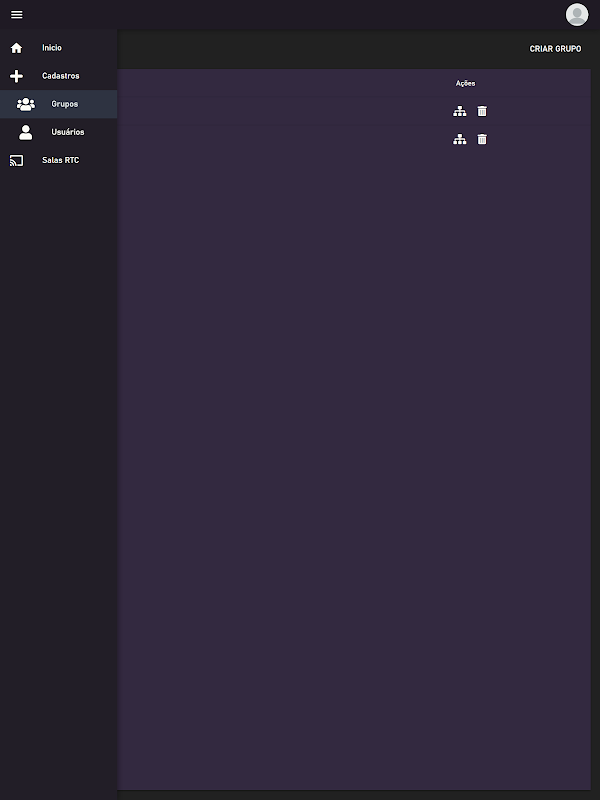Open hierarchy view for the first group row
This screenshot has height=800, width=600.
460,111
